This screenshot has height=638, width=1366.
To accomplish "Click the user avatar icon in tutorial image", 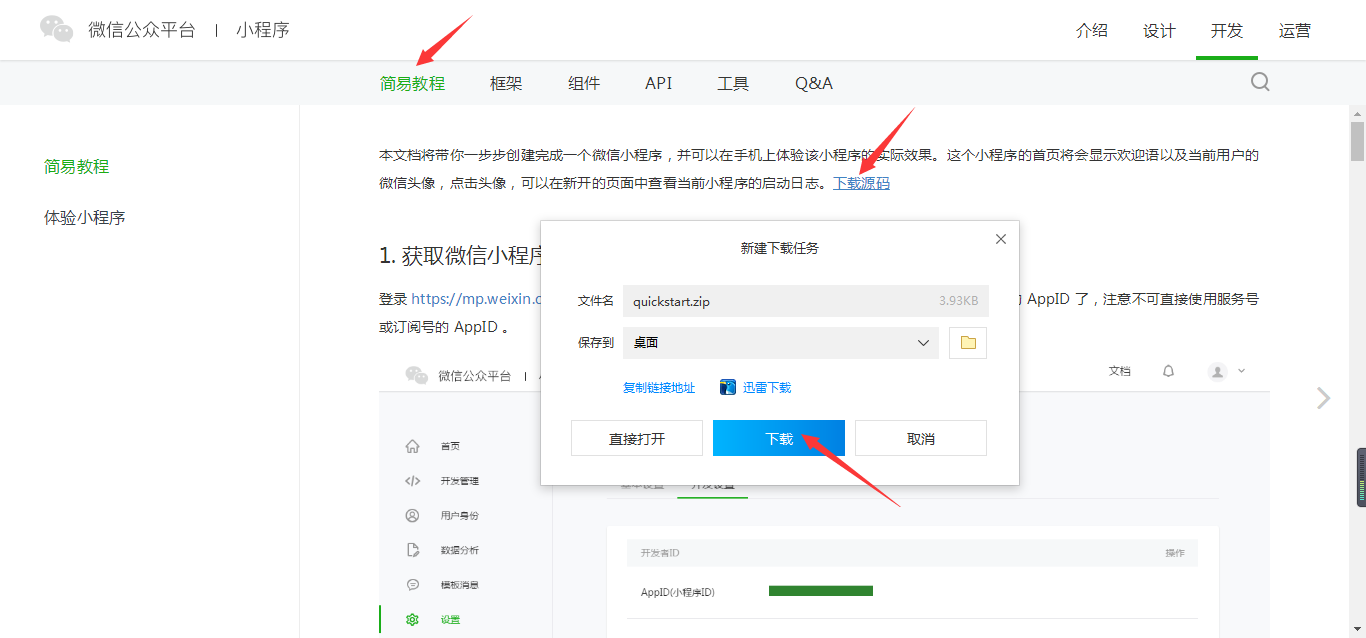I will tap(1217, 371).
